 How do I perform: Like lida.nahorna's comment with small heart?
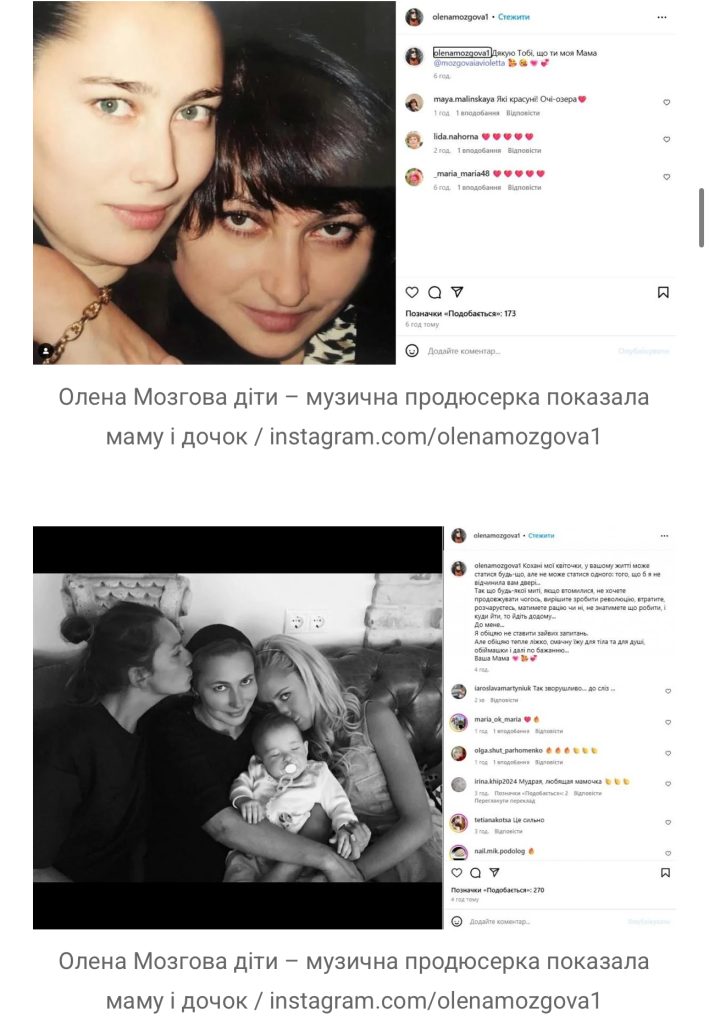tap(667, 140)
